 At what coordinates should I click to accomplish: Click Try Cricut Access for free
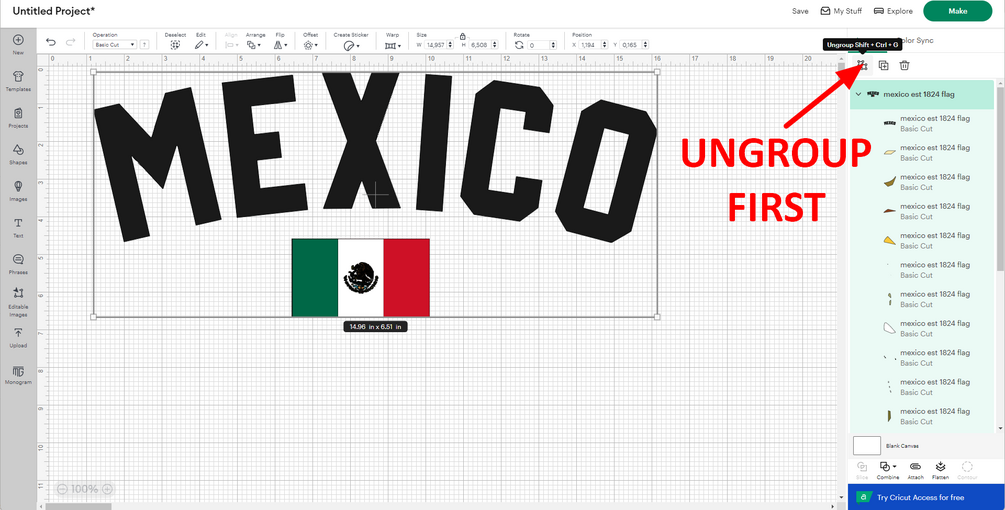tap(926, 497)
